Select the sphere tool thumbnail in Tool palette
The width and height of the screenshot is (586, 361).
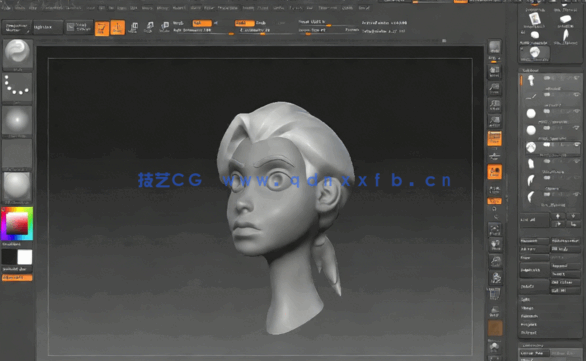(535, 35)
